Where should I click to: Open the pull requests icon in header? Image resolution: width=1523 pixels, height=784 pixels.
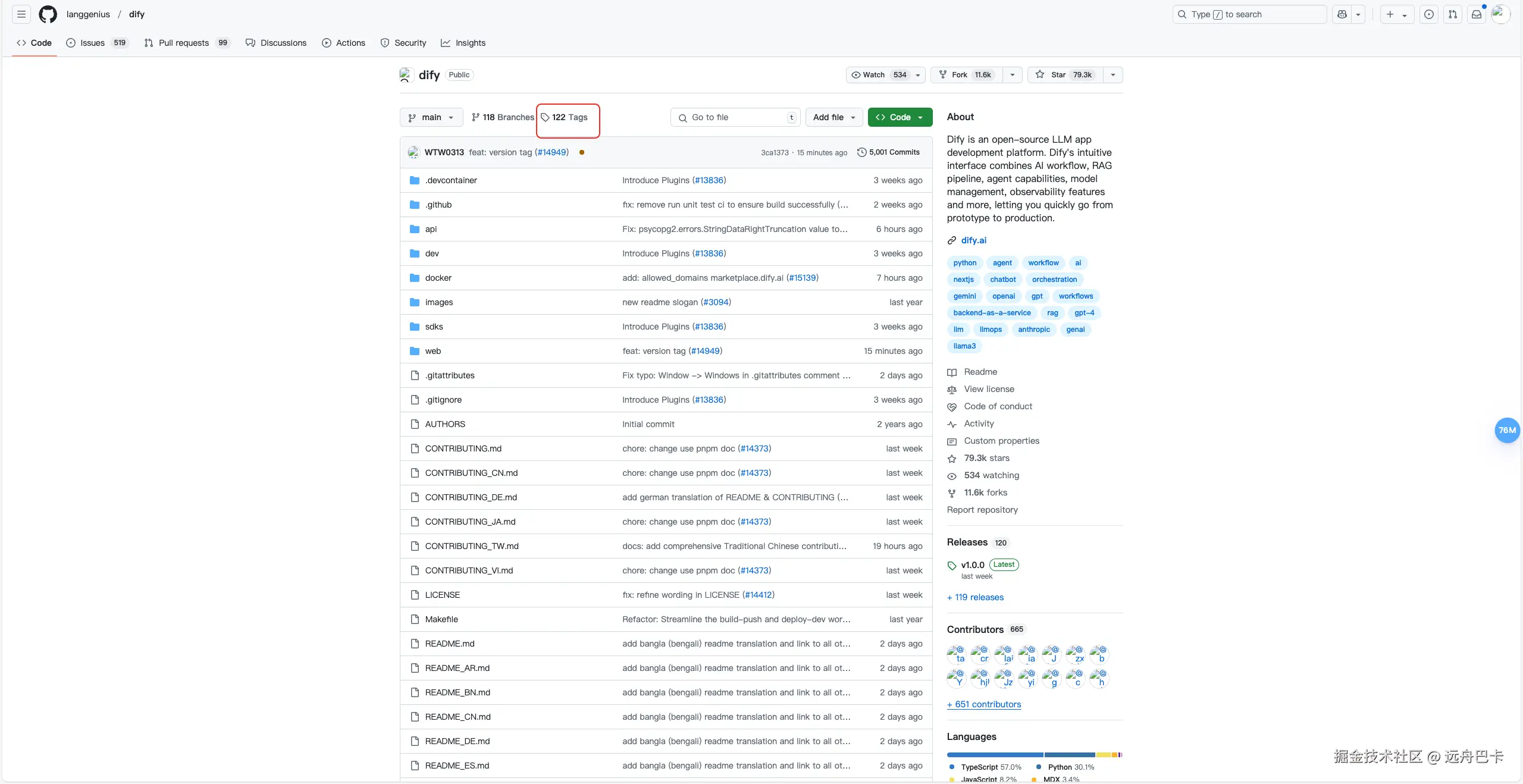1452,14
